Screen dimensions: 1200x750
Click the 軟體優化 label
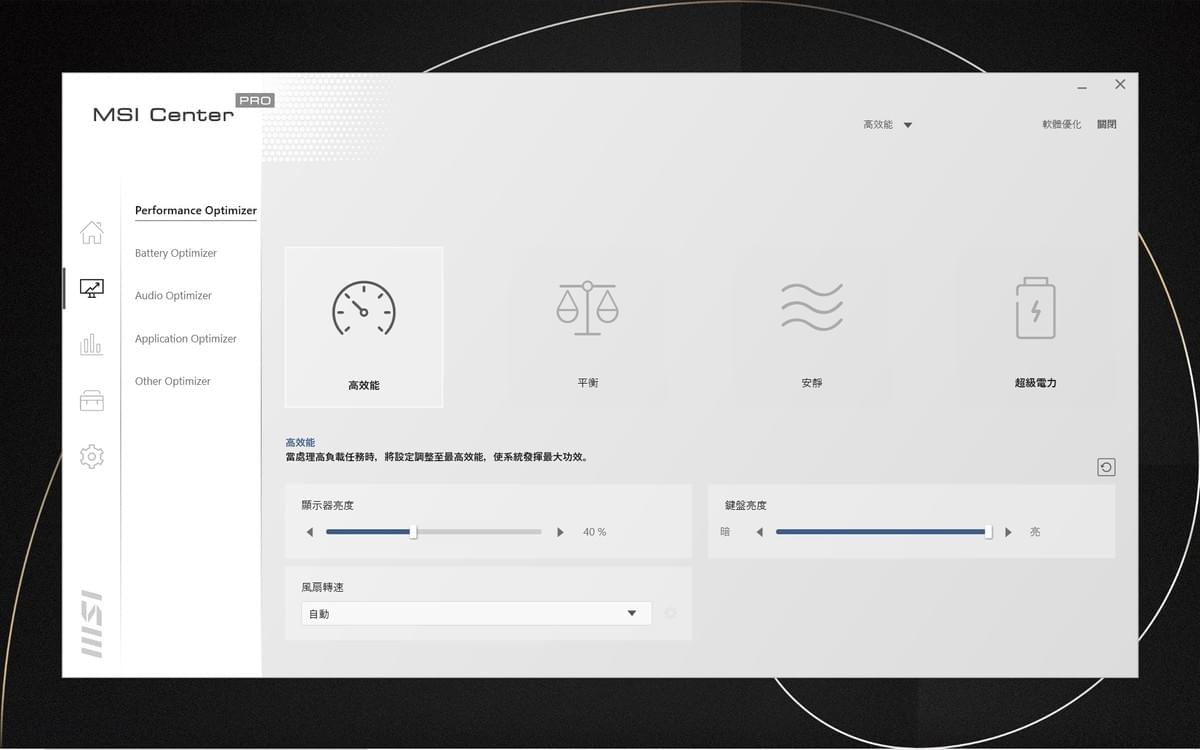tap(1062, 125)
